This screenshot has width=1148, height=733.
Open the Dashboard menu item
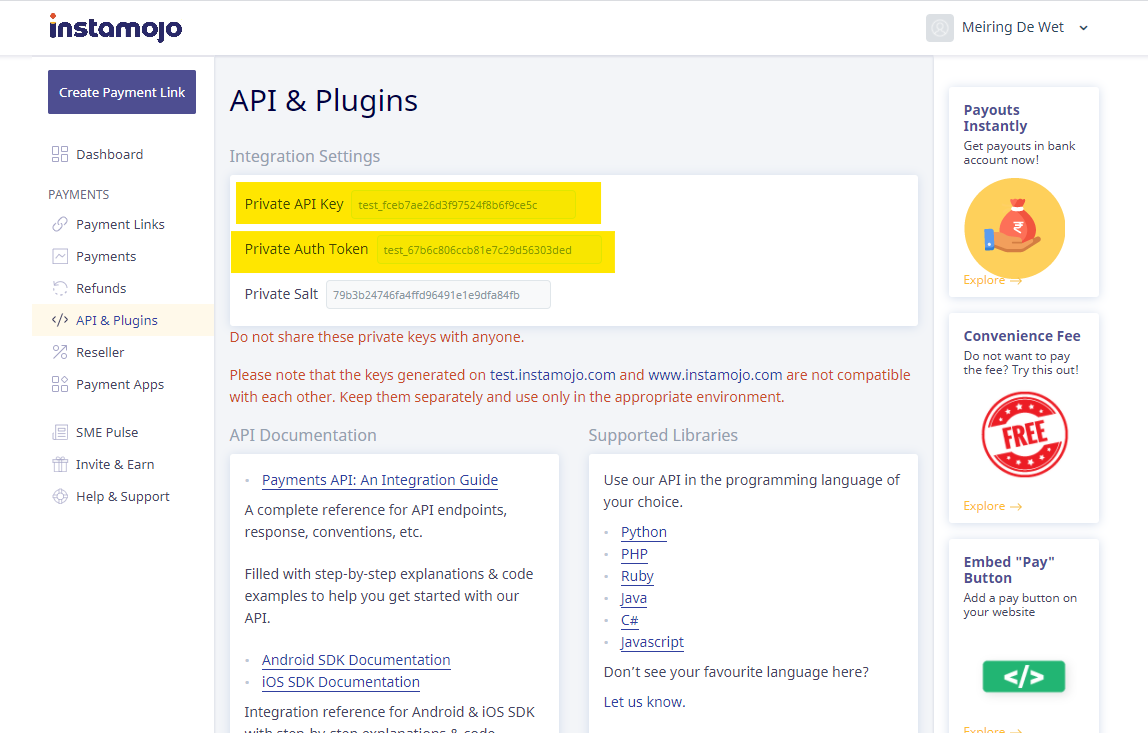point(110,155)
